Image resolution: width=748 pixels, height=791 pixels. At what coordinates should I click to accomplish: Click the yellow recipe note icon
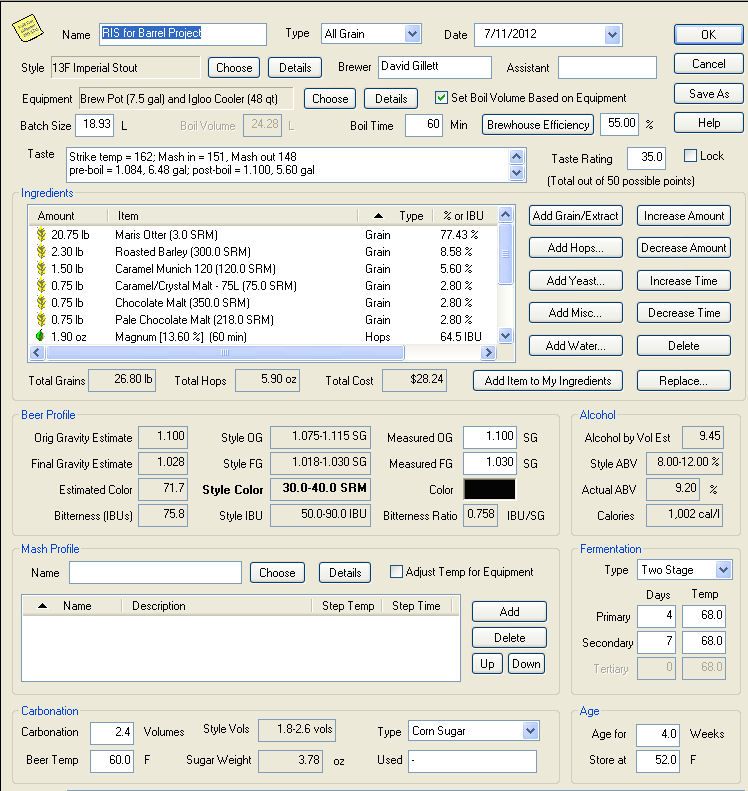tap(27, 28)
